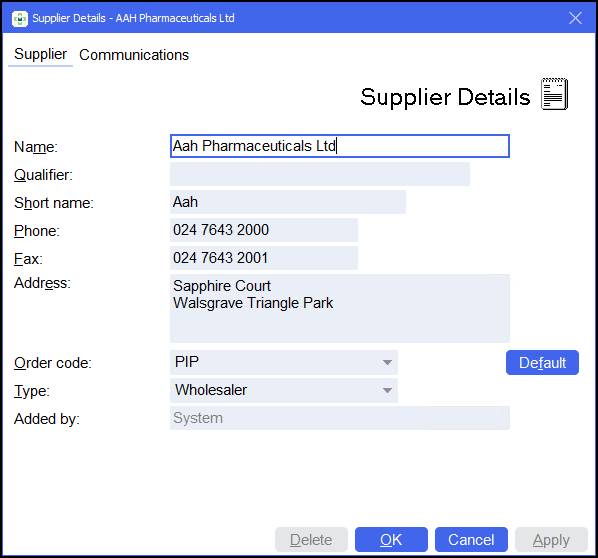
Task: Click the Cancel button
Action: [x=471, y=539]
